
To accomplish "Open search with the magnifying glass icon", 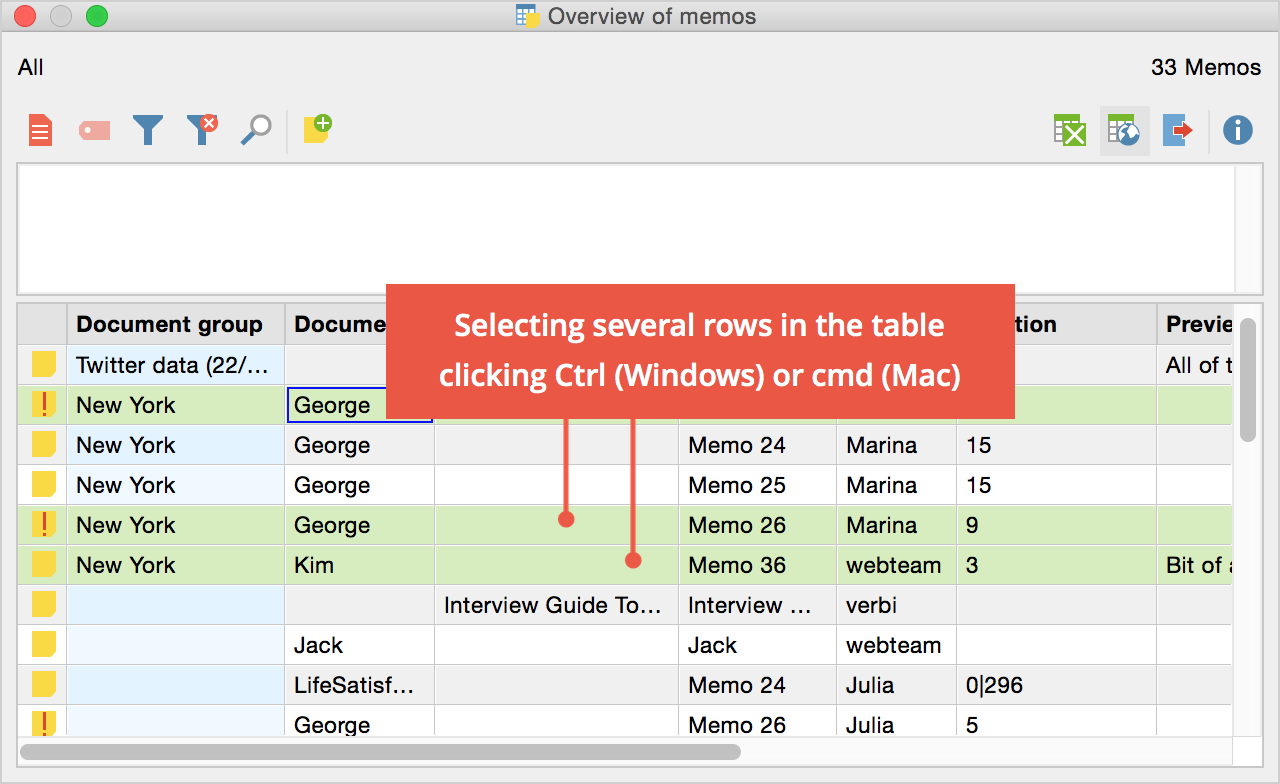I will tap(256, 130).
